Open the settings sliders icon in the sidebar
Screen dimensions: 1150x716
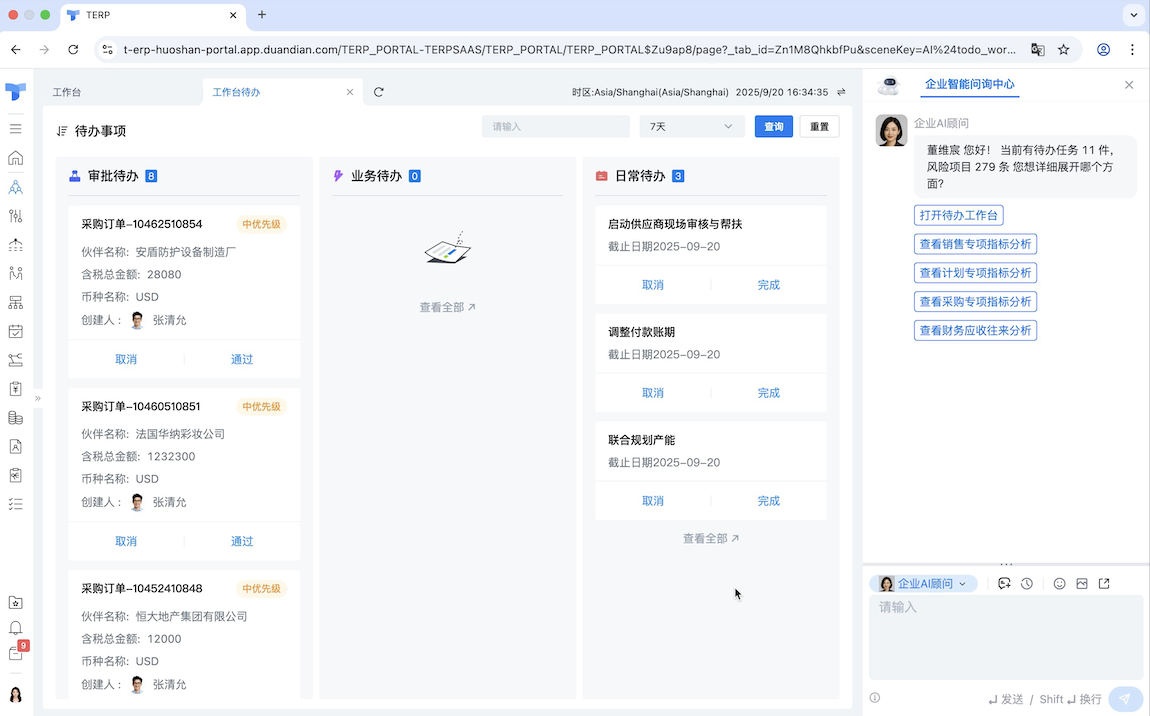point(15,214)
